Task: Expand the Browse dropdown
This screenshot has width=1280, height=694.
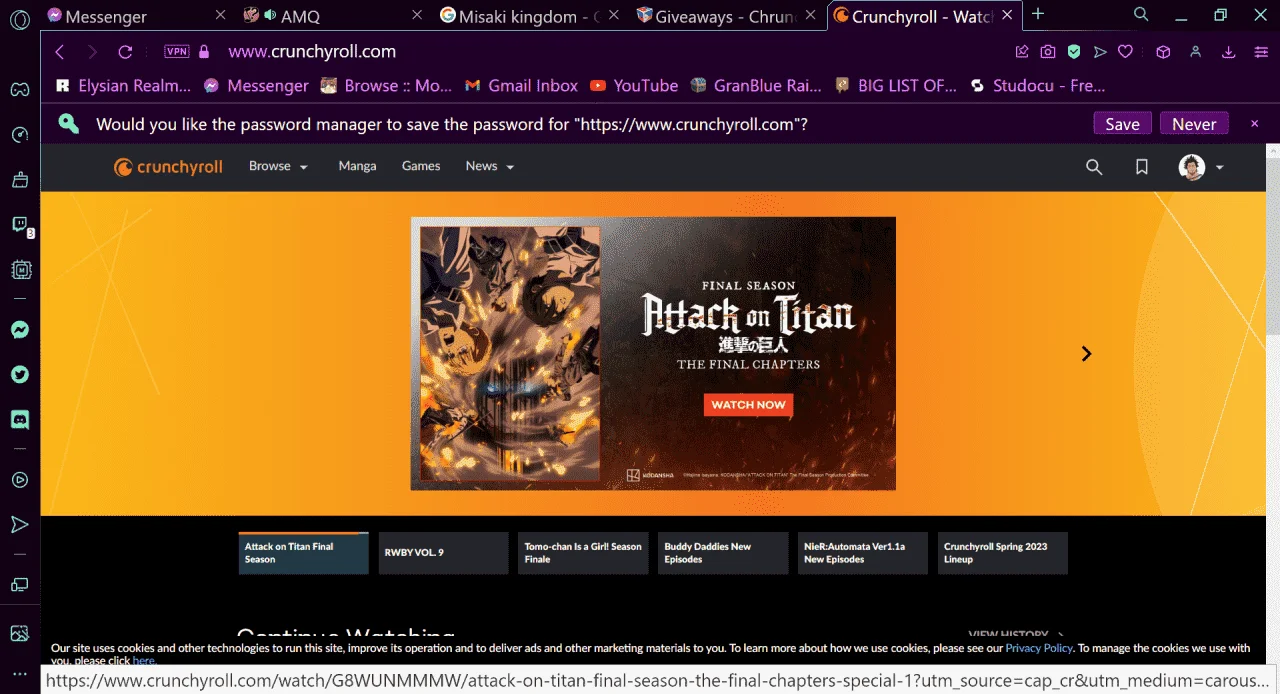Action: [x=279, y=166]
